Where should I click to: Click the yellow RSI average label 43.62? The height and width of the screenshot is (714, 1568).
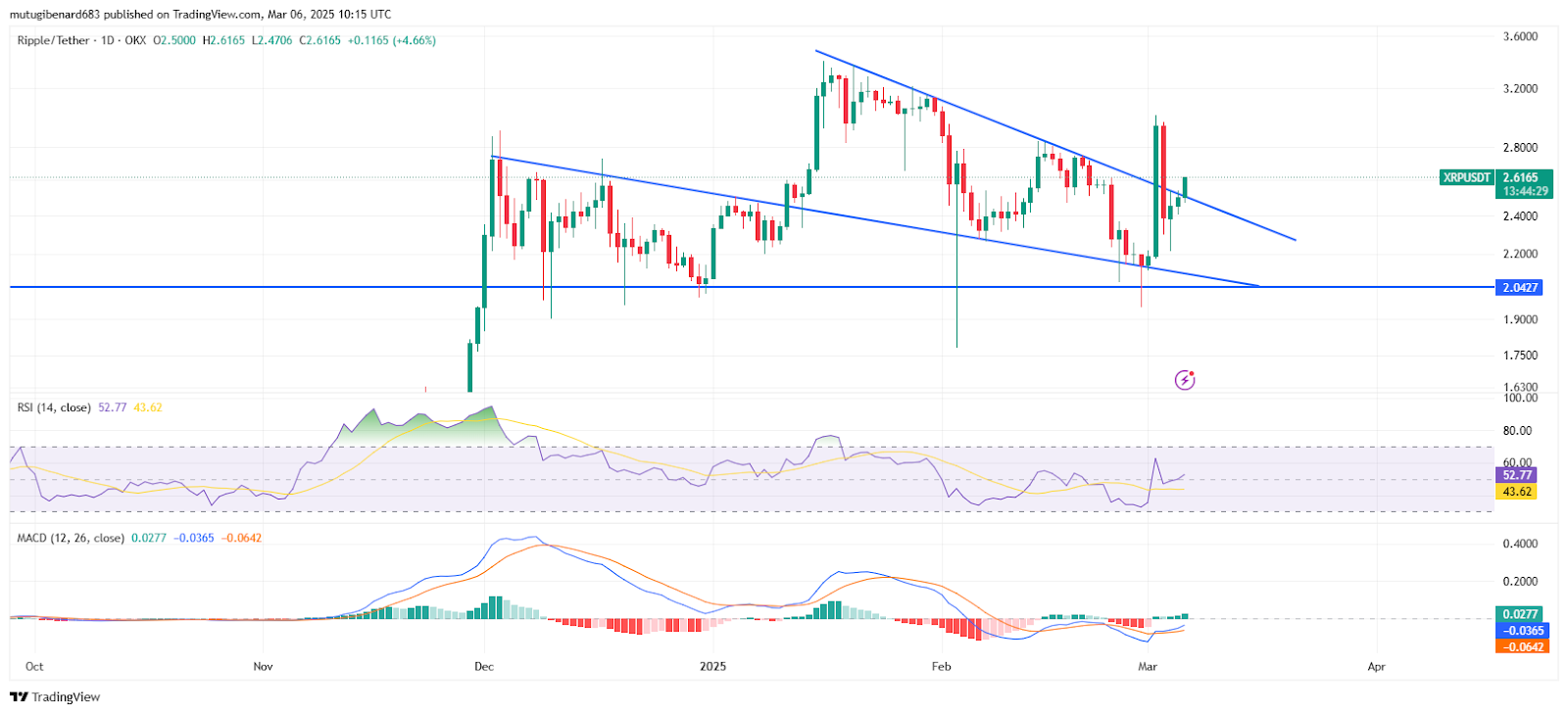pyautogui.click(x=1516, y=492)
